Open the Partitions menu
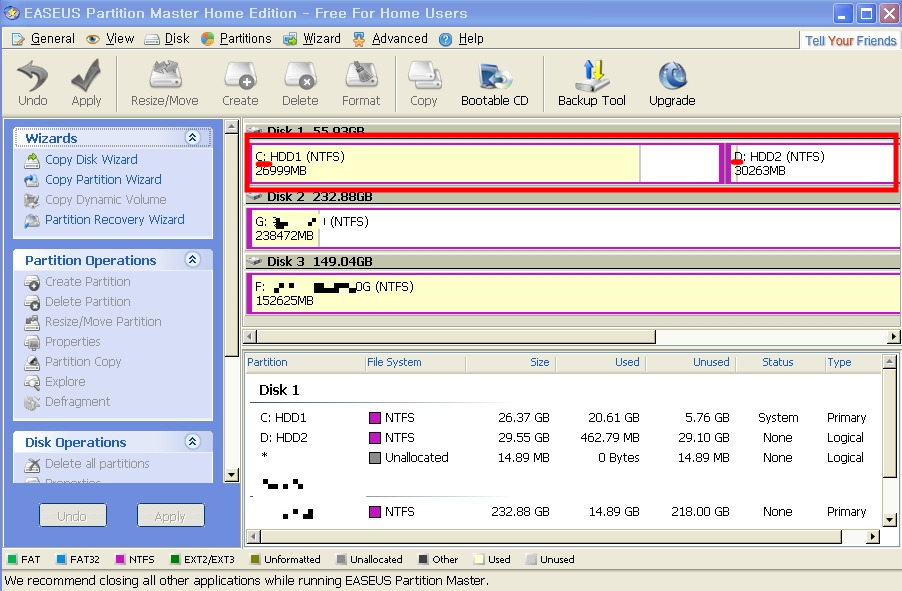The image size is (902, 591). pos(236,39)
